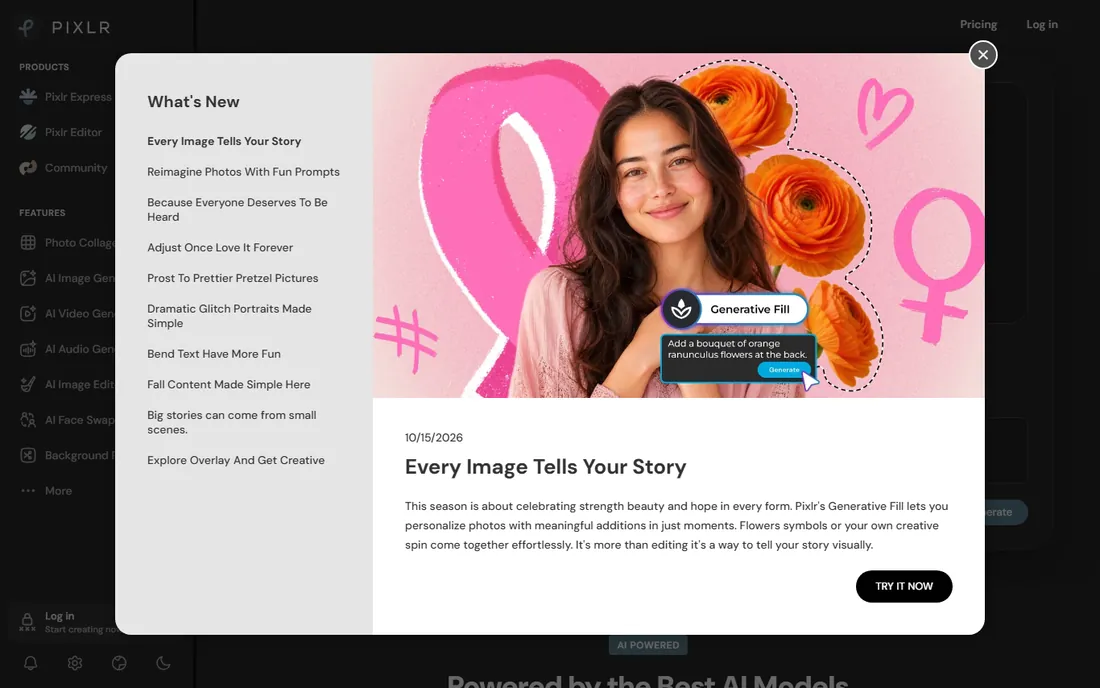The image size is (1100, 688).
Task: Open notifications bell icon
Action: click(x=30, y=663)
